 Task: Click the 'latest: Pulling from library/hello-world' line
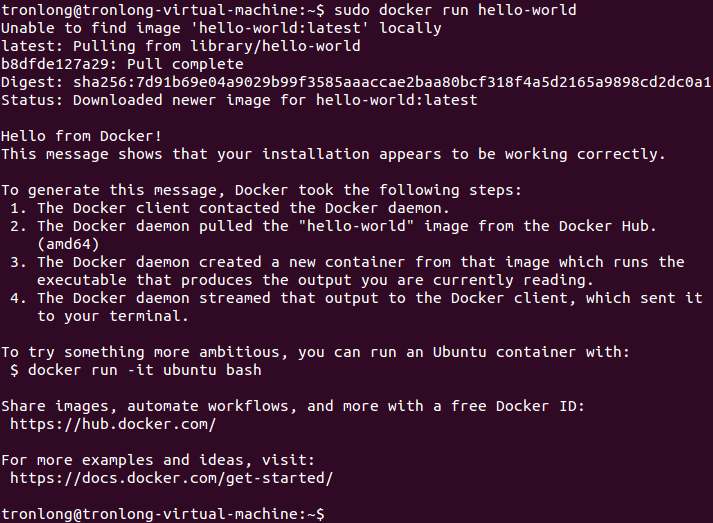pos(181,46)
